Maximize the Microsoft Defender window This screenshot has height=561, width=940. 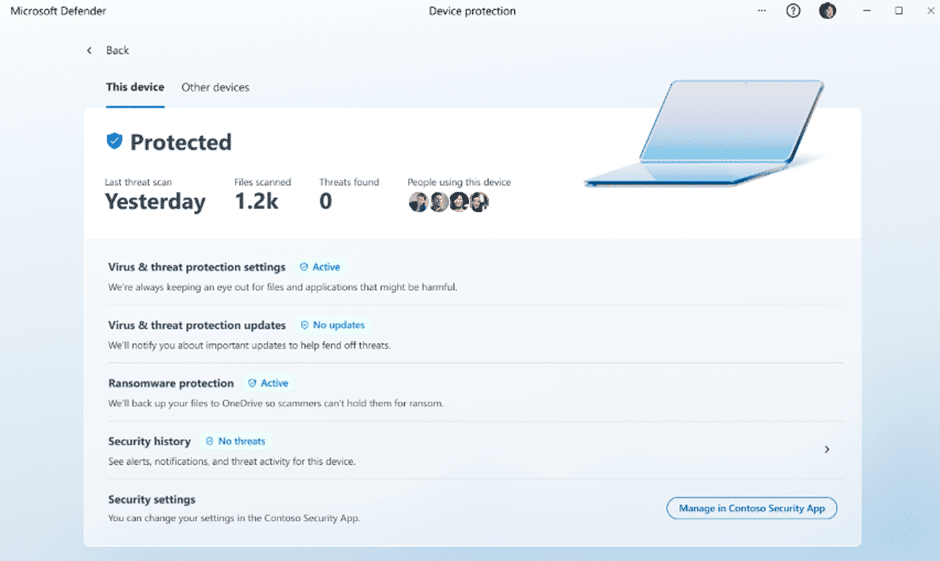(898, 11)
